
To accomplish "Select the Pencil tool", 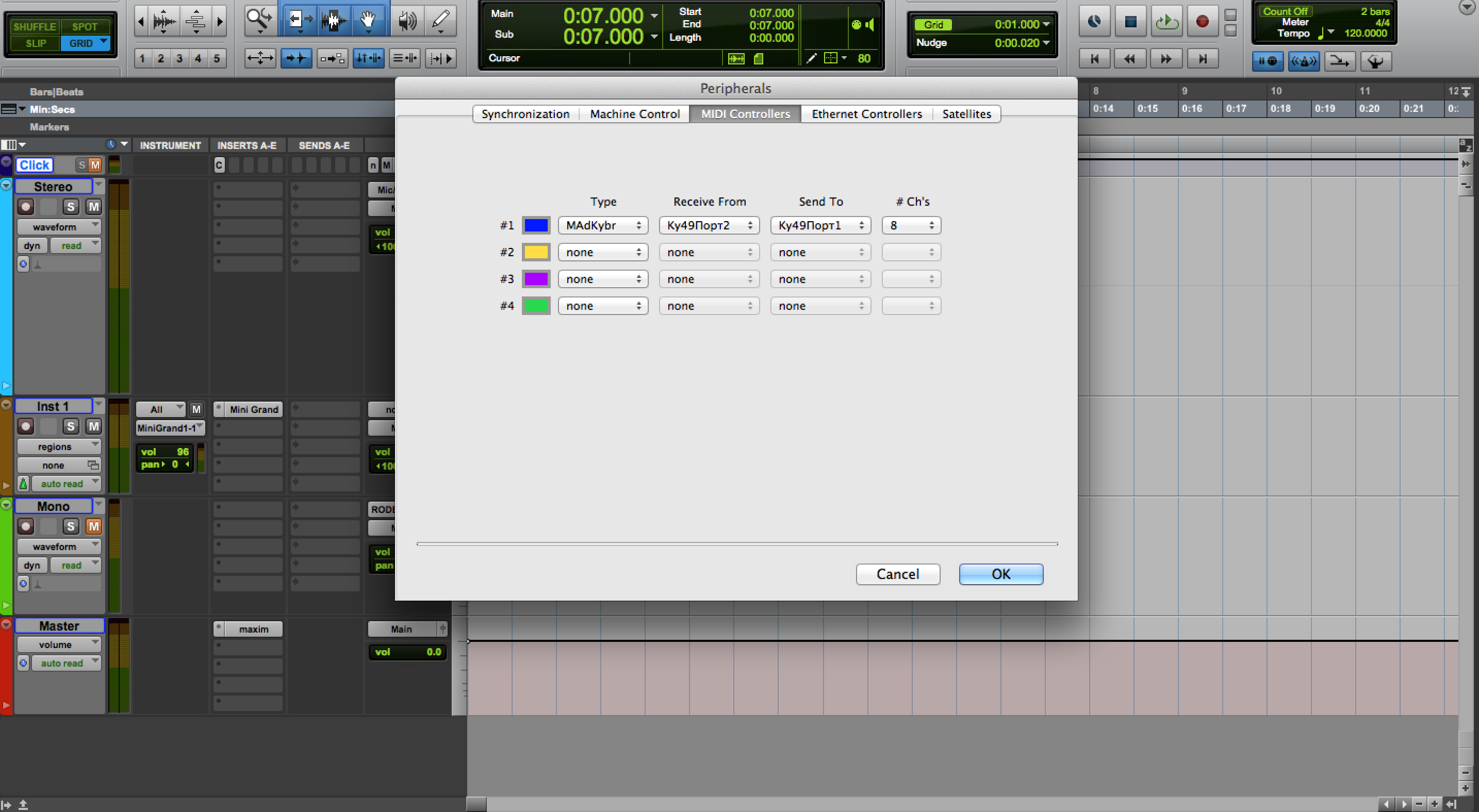I will pyautogui.click(x=440, y=21).
